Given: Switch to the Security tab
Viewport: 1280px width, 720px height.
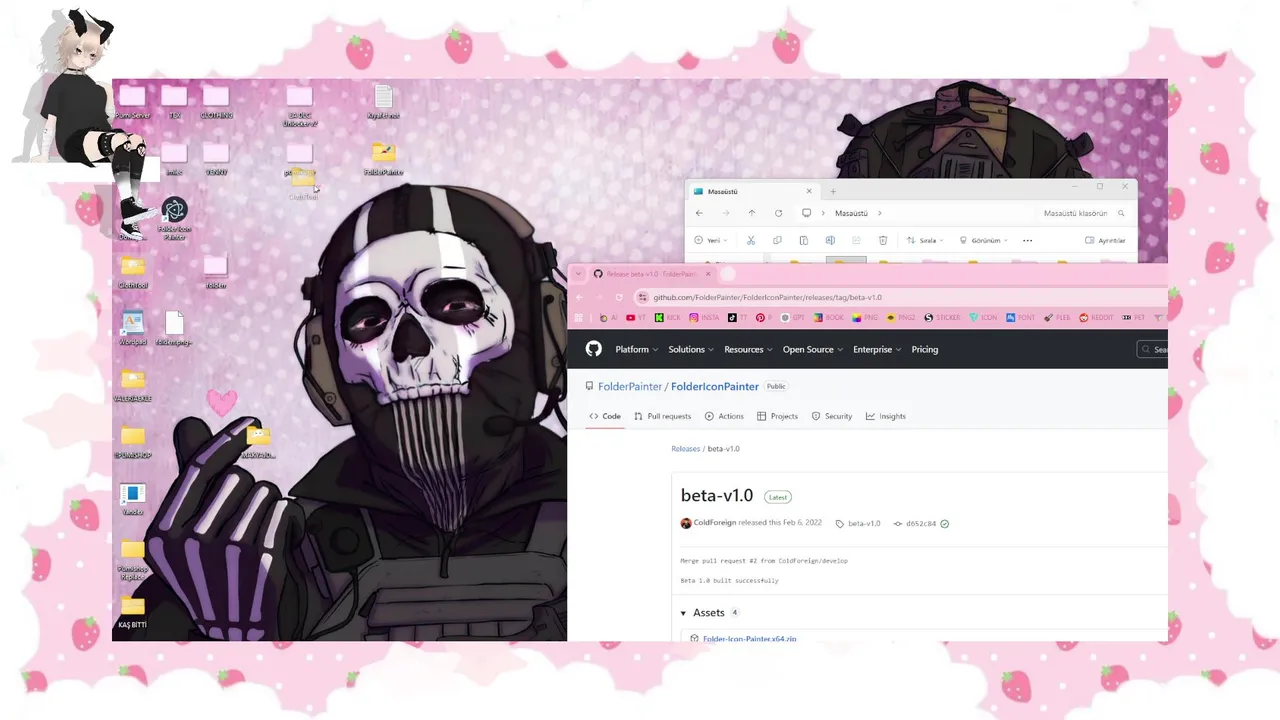Looking at the screenshot, I should (x=832, y=416).
